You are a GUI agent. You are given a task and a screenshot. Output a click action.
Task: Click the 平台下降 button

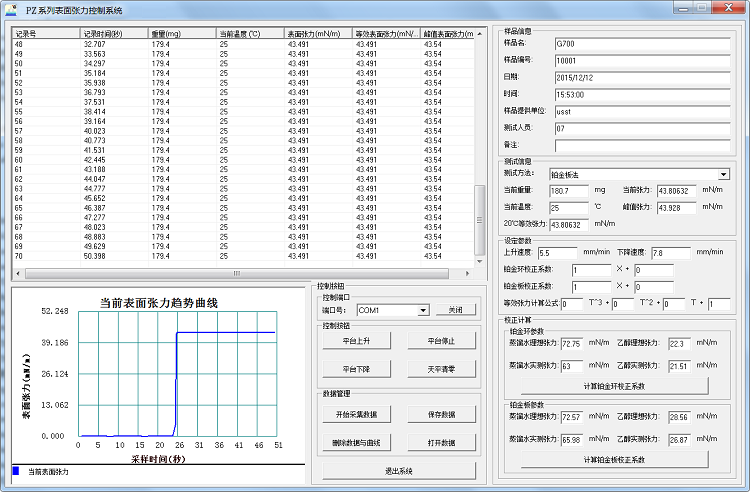(357, 369)
